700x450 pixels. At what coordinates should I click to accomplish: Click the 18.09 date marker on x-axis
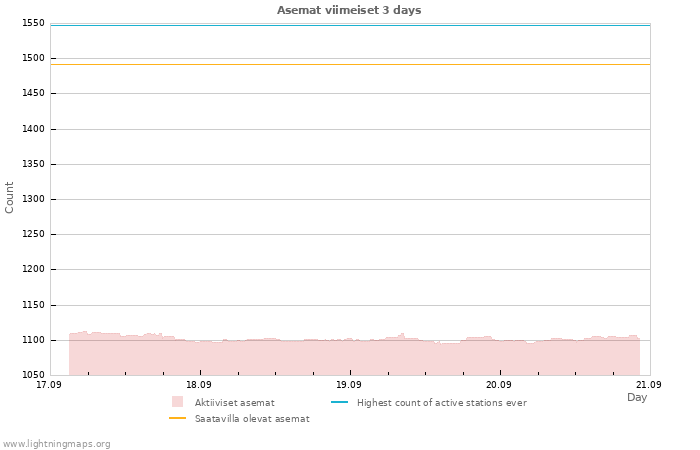pos(199,385)
